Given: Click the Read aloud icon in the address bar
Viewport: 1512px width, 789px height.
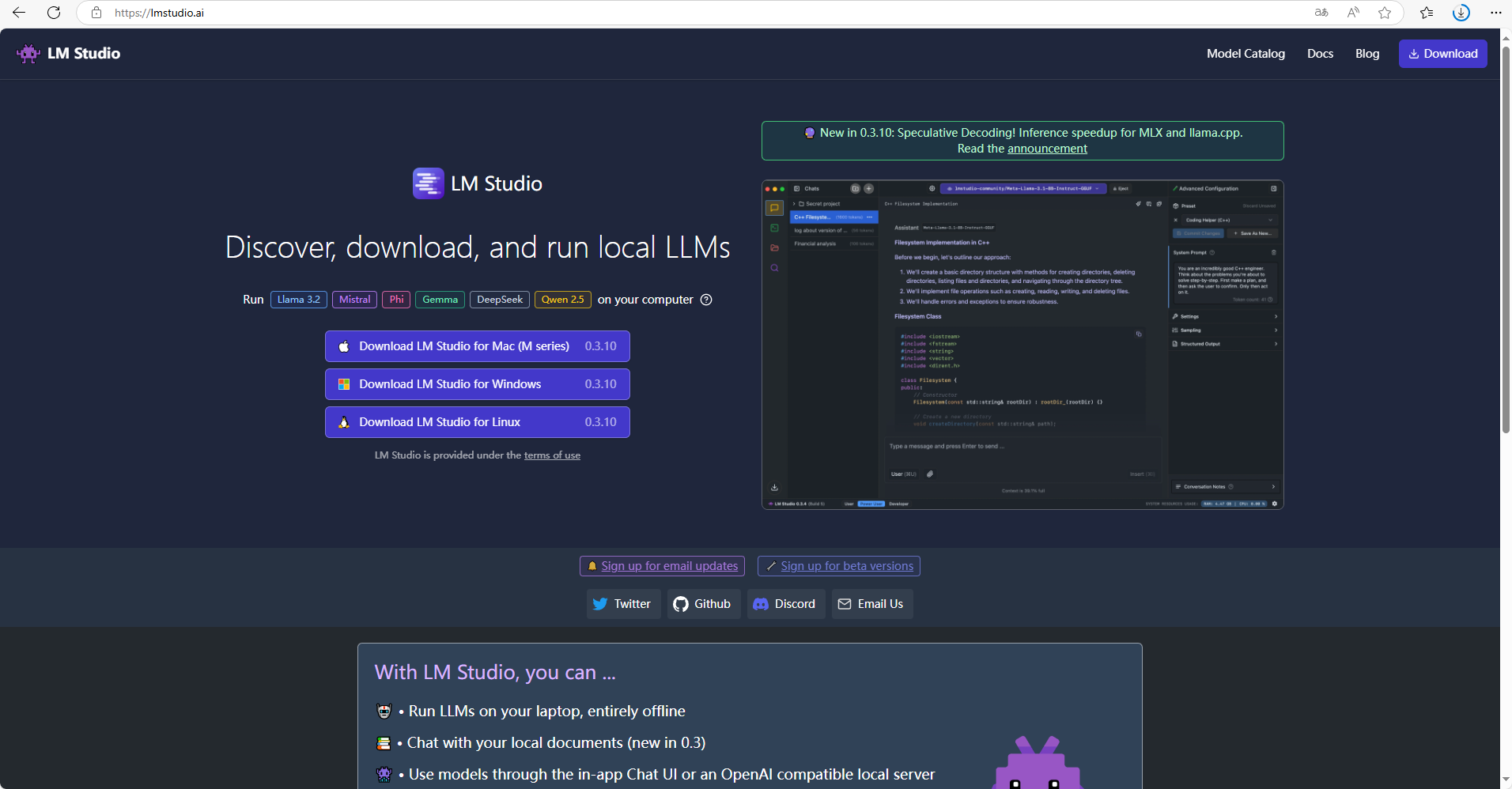Looking at the screenshot, I should (x=1353, y=13).
